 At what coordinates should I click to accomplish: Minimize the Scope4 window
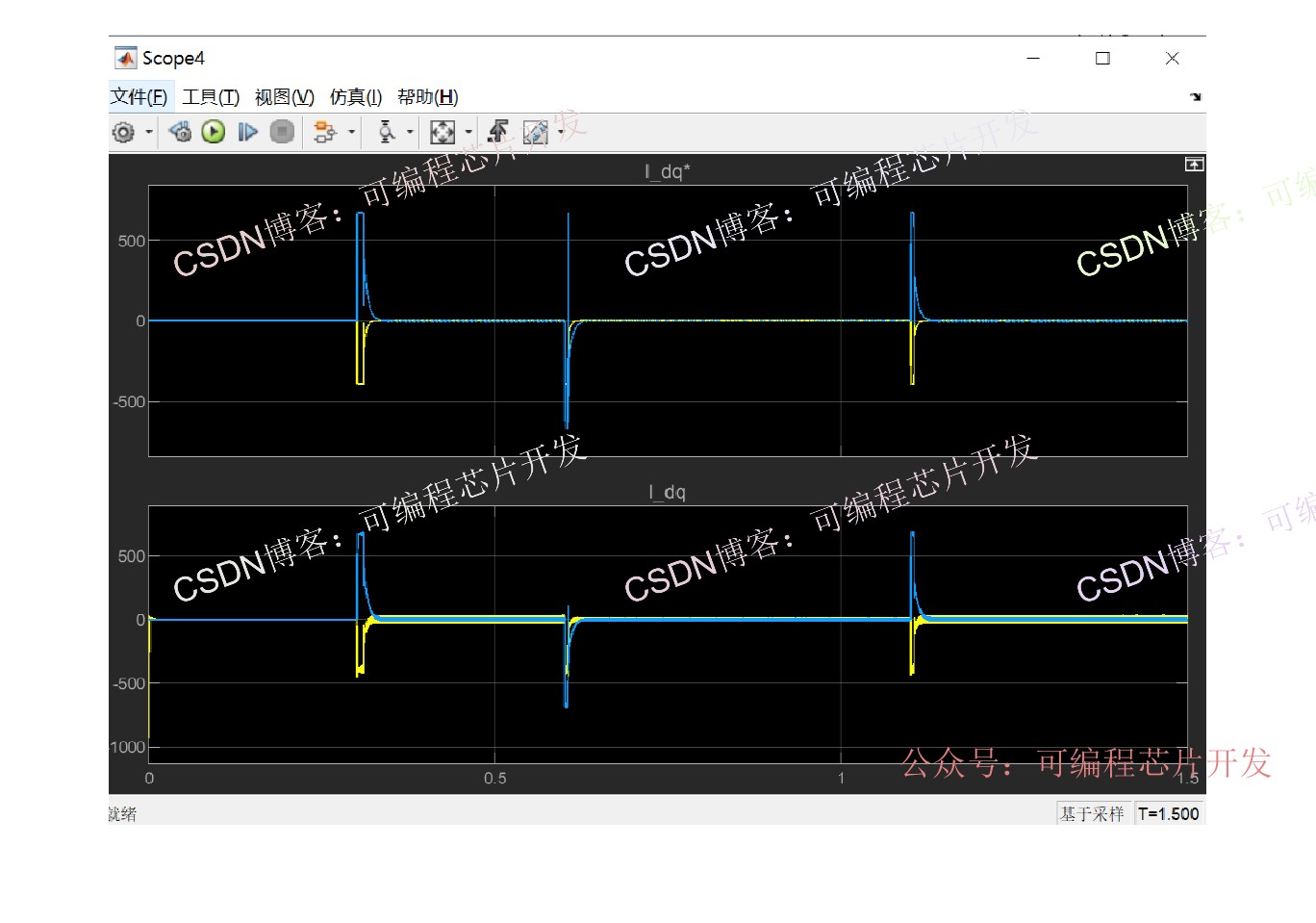pos(1033,58)
